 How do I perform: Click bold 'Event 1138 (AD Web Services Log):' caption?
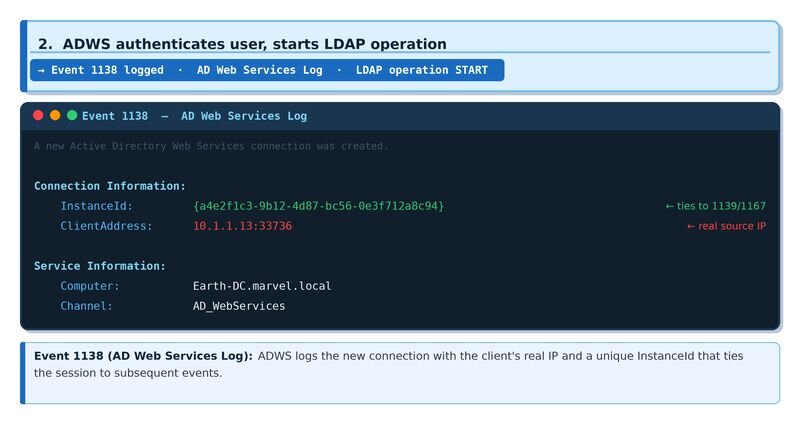tap(144, 356)
